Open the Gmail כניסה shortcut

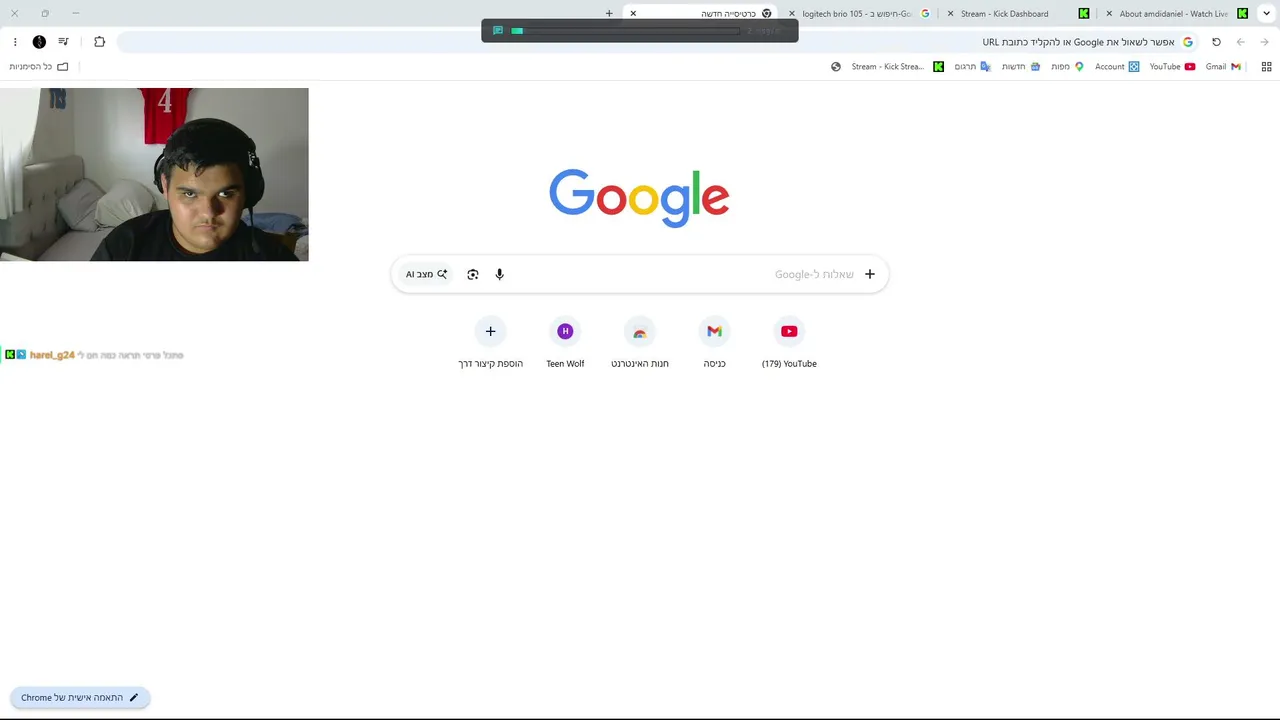click(x=714, y=343)
